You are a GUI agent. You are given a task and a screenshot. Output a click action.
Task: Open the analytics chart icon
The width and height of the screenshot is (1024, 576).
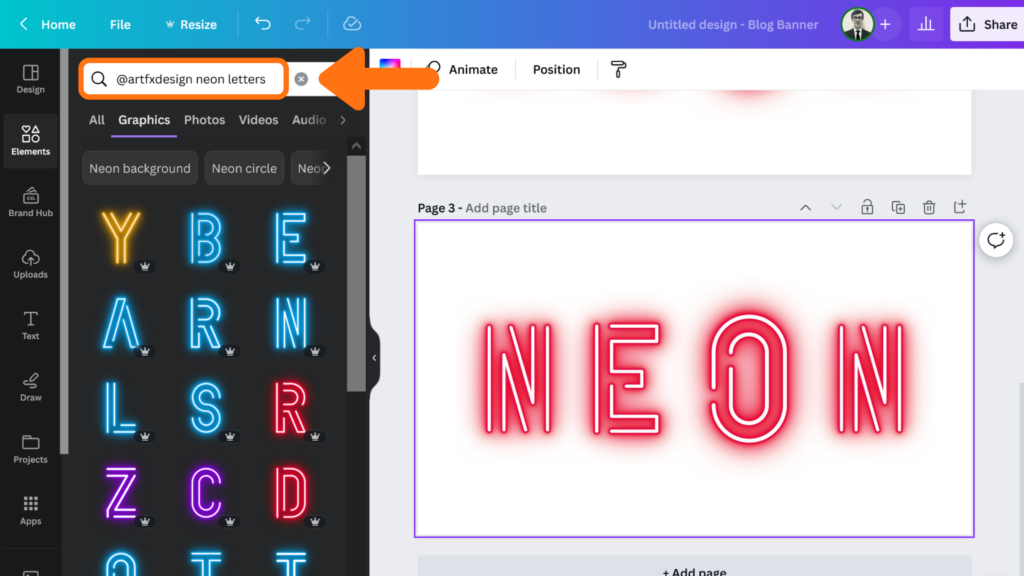[926, 24]
